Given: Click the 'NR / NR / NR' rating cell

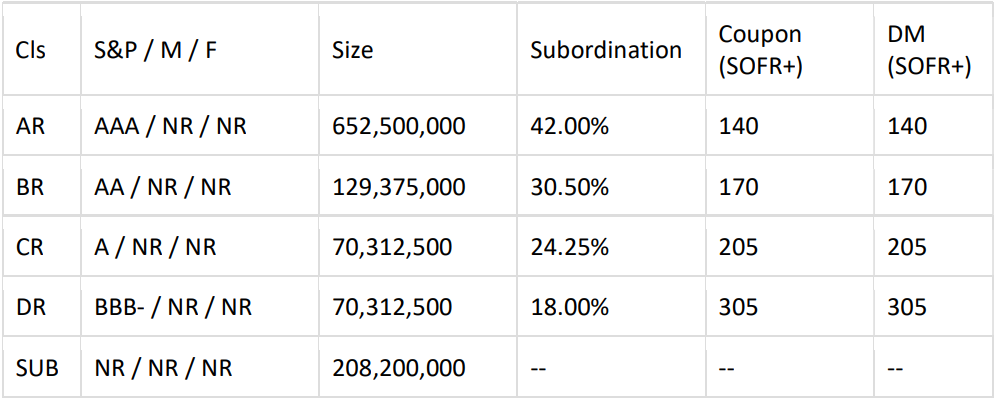Looking at the screenshot, I should (x=163, y=368).
